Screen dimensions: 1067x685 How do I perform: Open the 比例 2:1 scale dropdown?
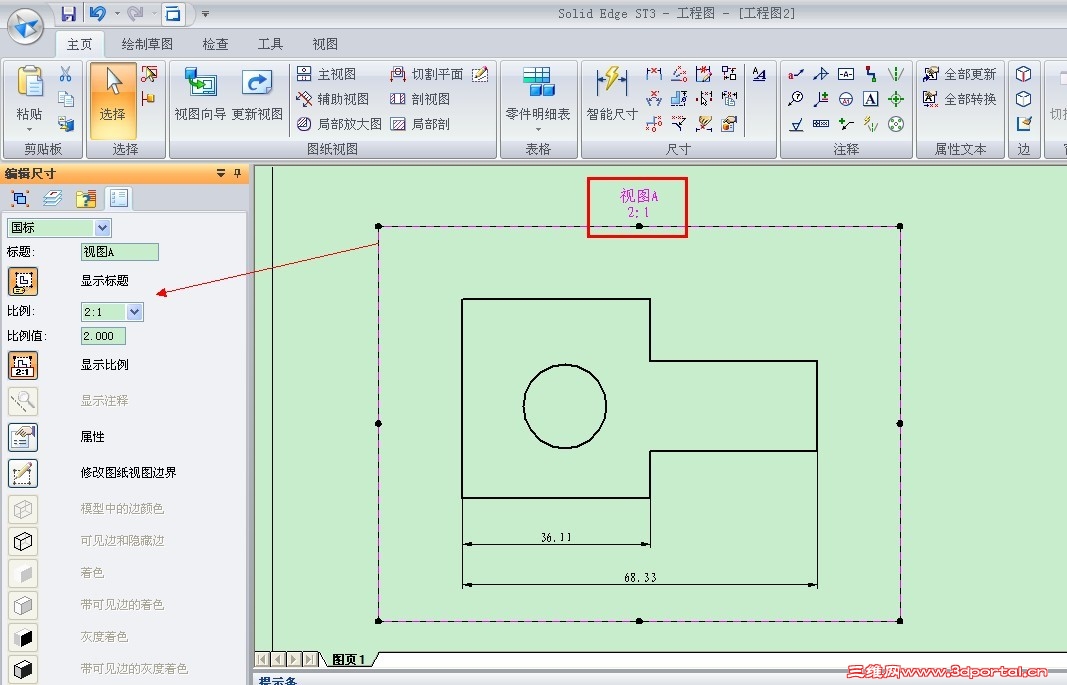tap(134, 312)
